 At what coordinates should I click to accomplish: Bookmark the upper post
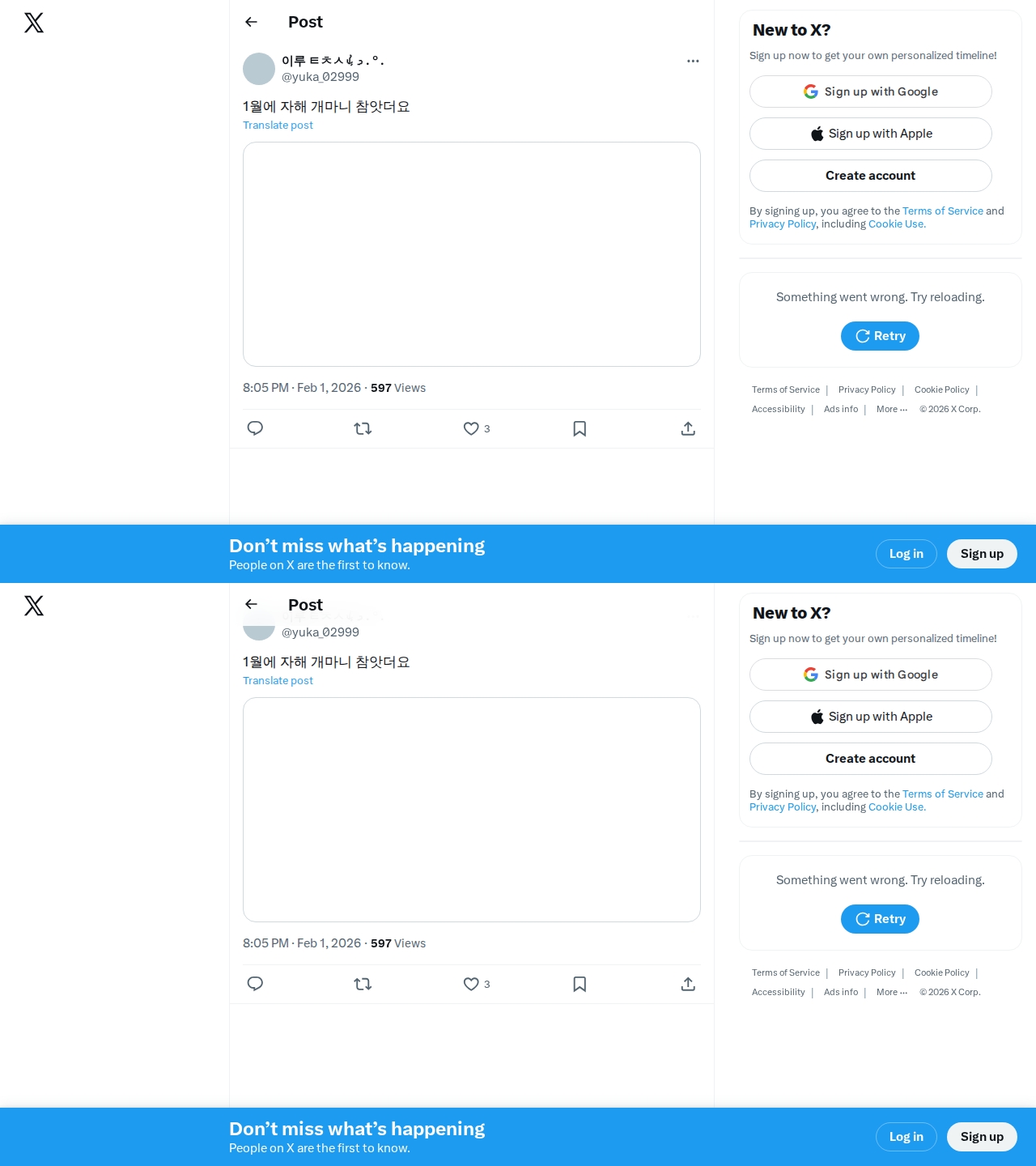pyautogui.click(x=580, y=428)
